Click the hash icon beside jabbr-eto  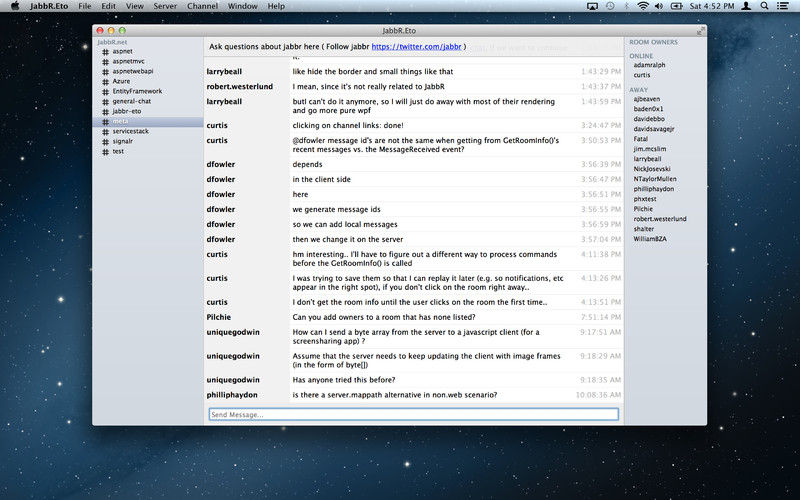[106, 112]
